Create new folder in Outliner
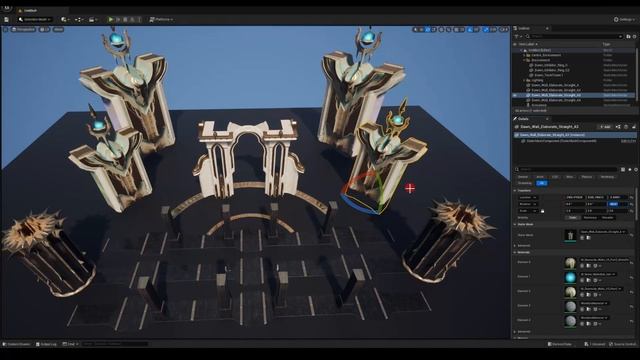 pos(628,36)
